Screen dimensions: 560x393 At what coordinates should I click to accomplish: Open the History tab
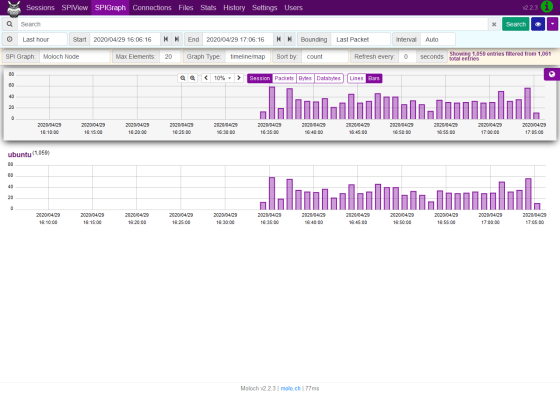[x=234, y=8]
